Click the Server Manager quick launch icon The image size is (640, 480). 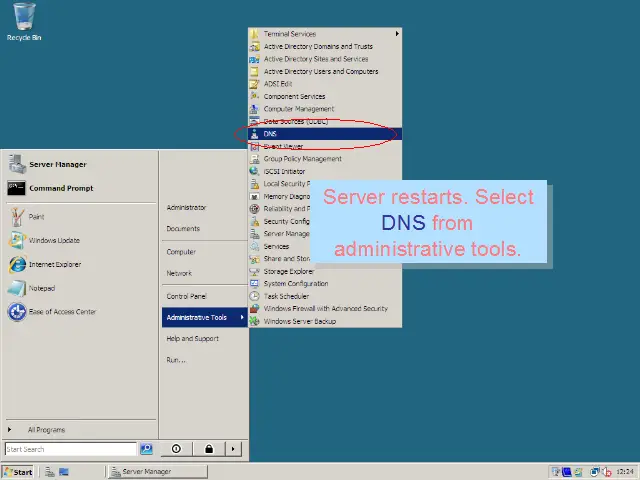click(x=50, y=472)
